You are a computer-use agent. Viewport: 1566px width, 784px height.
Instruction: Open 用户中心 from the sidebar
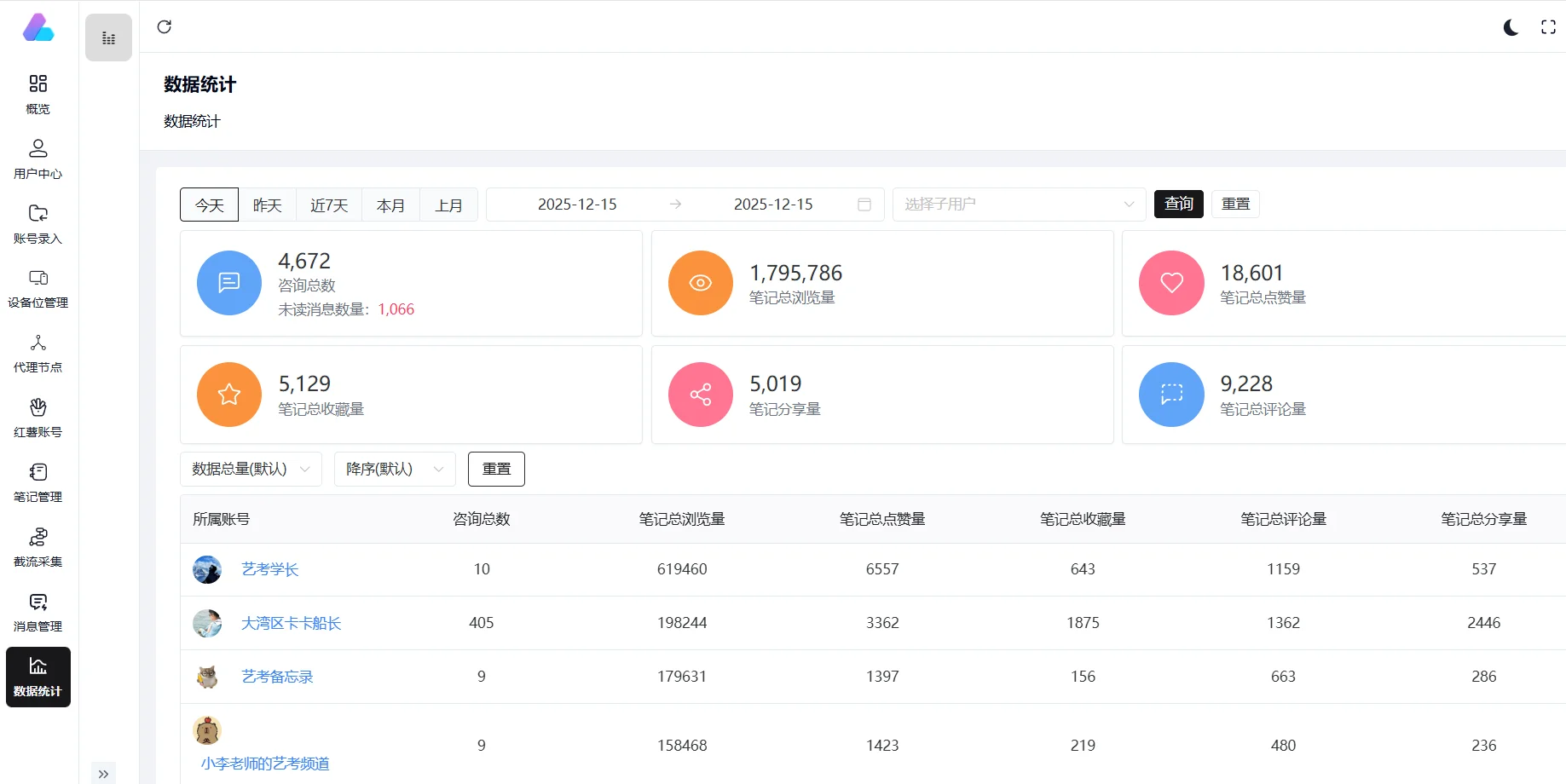point(38,159)
